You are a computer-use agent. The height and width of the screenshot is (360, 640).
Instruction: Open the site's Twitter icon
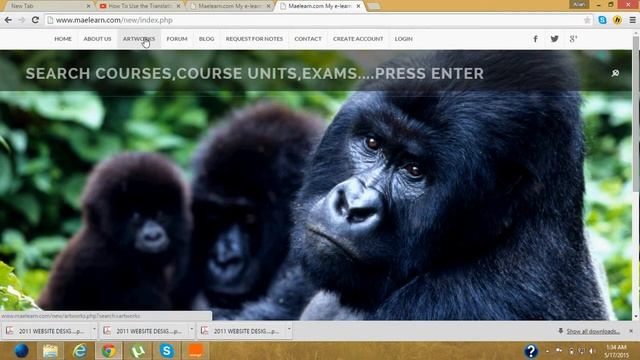(554, 39)
